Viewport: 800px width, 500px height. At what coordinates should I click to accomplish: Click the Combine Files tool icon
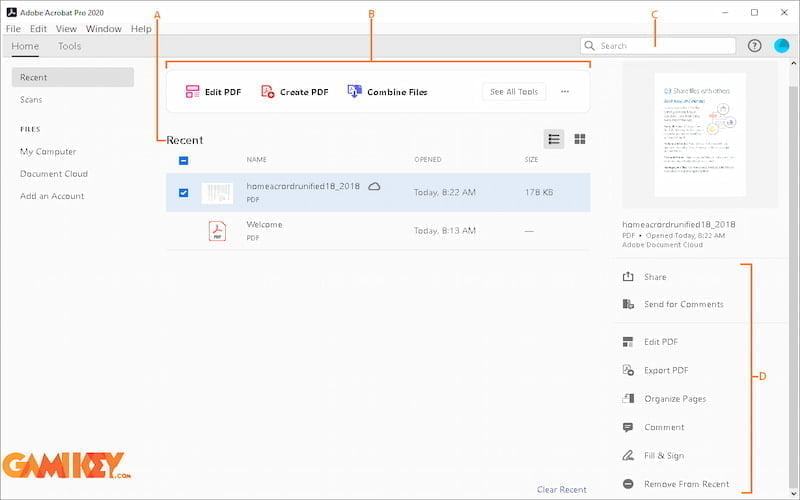click(355, 92)
